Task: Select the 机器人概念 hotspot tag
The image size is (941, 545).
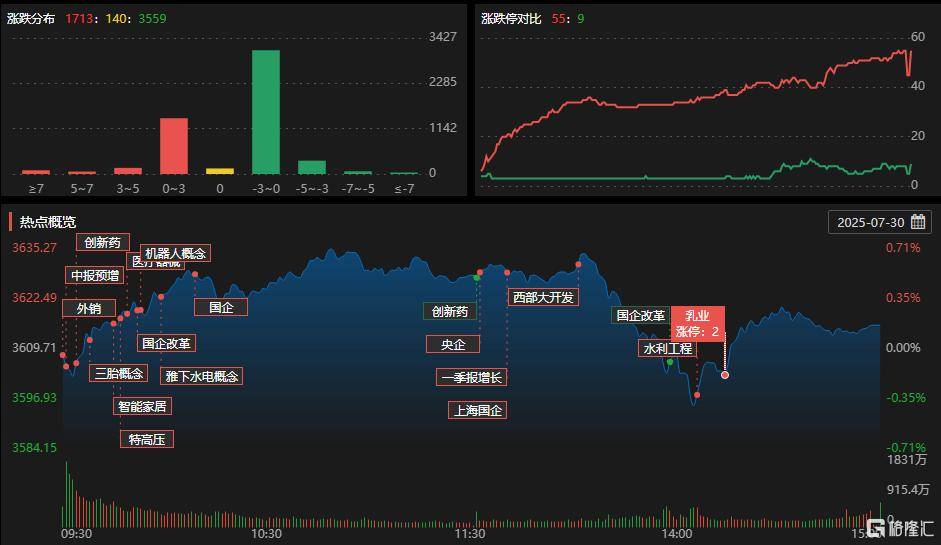Action: (174, 253)
